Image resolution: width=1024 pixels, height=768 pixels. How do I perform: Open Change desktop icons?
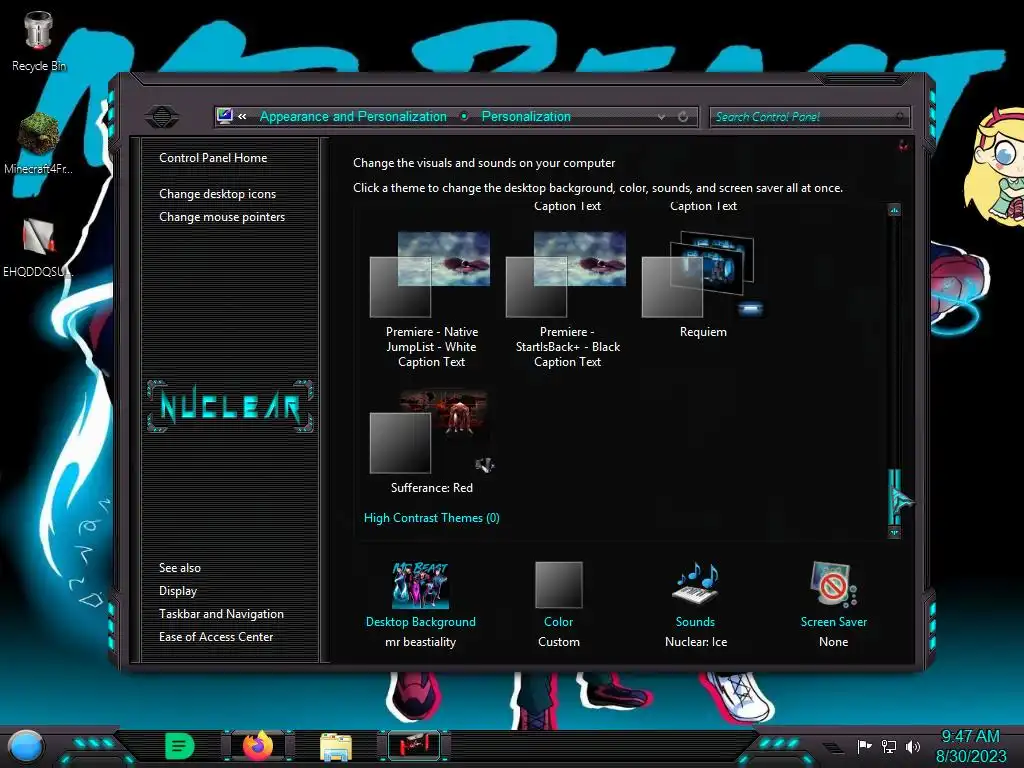(217, 194)
